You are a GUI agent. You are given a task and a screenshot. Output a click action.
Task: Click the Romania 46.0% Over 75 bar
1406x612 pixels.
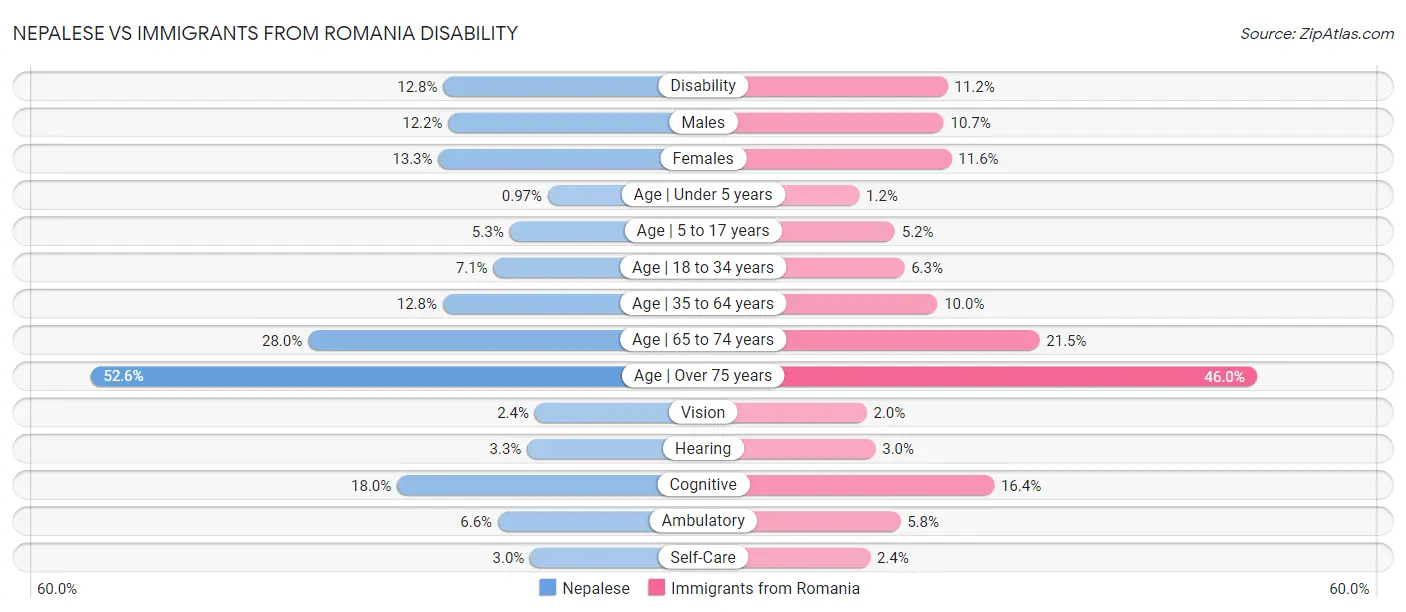1020,376
